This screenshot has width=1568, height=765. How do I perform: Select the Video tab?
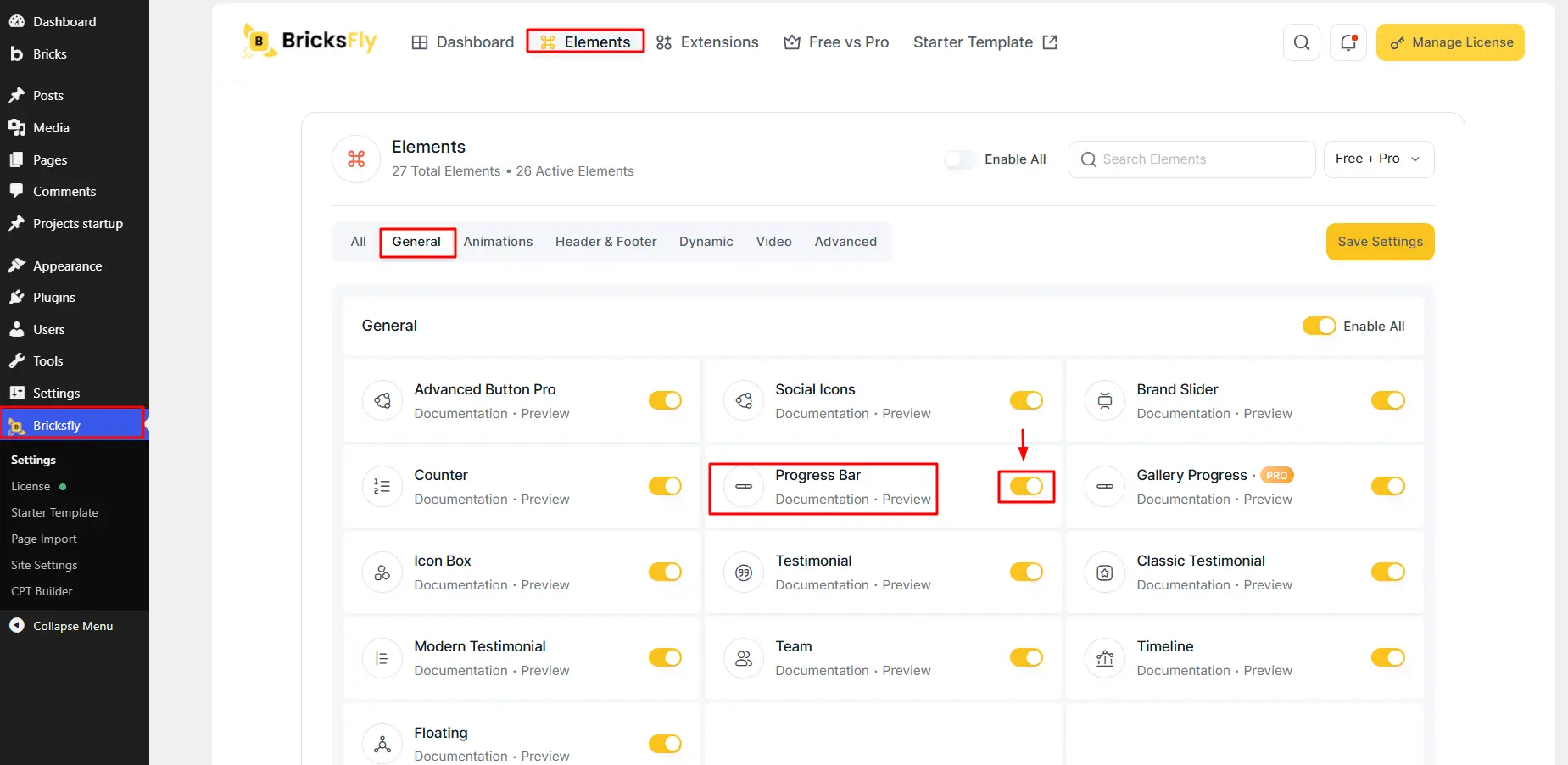(x=774, y=242)
